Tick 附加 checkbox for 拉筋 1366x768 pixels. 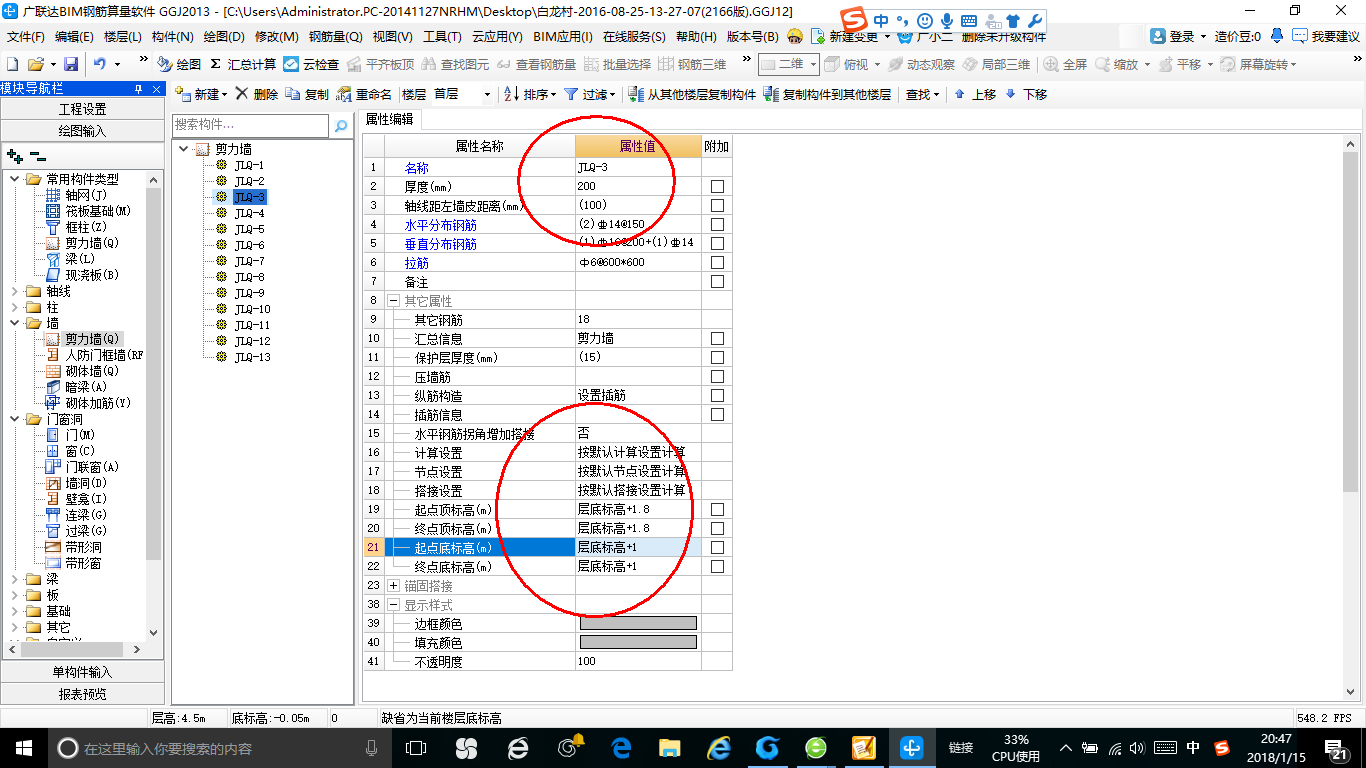pyautogui.click(x=717, y=263)
